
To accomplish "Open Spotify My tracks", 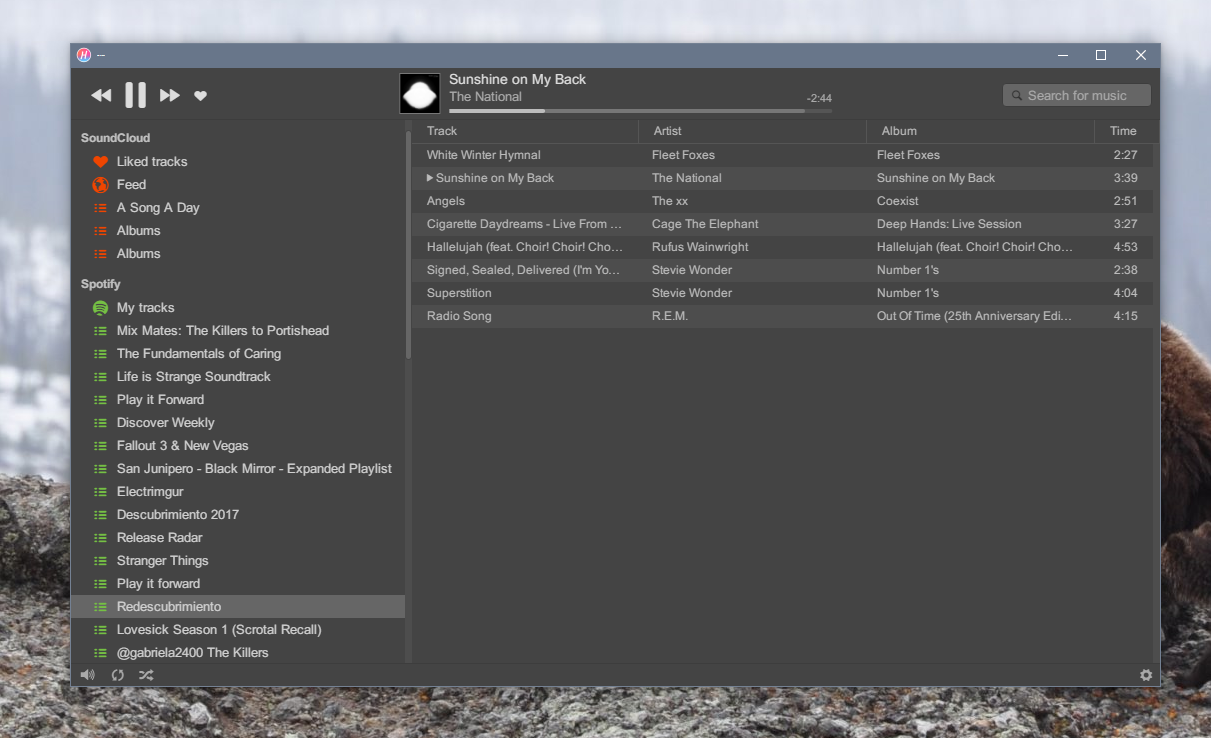I will tap(144, 307).
